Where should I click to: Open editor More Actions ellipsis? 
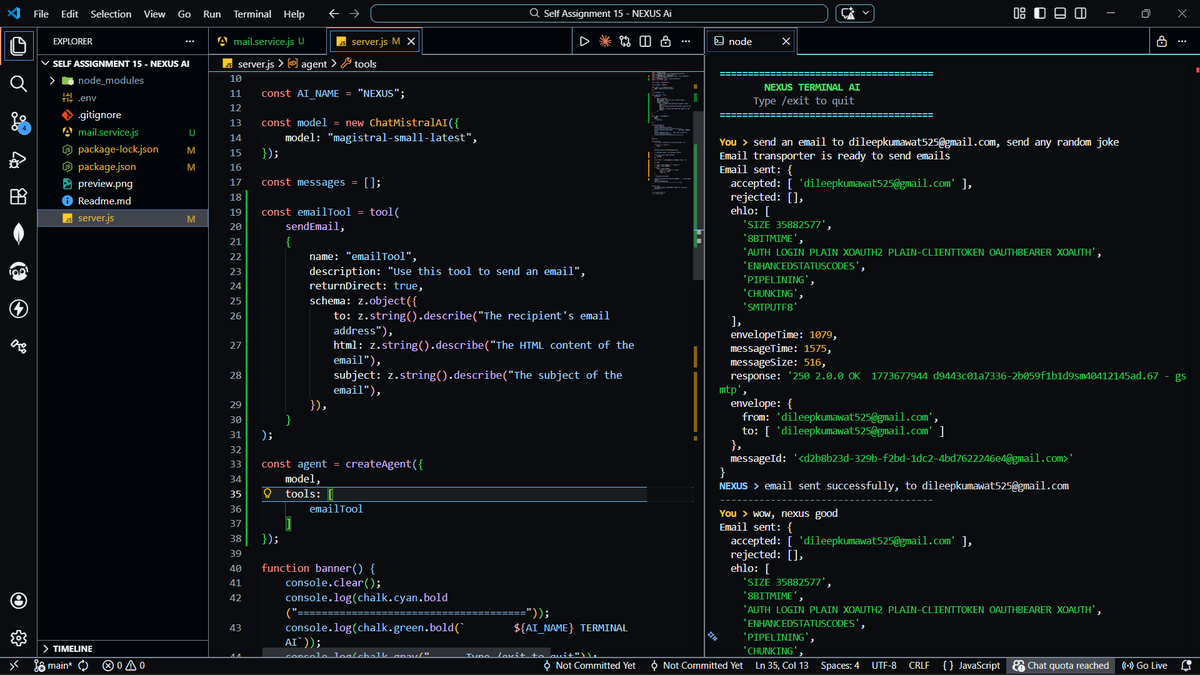click(685, 41)
